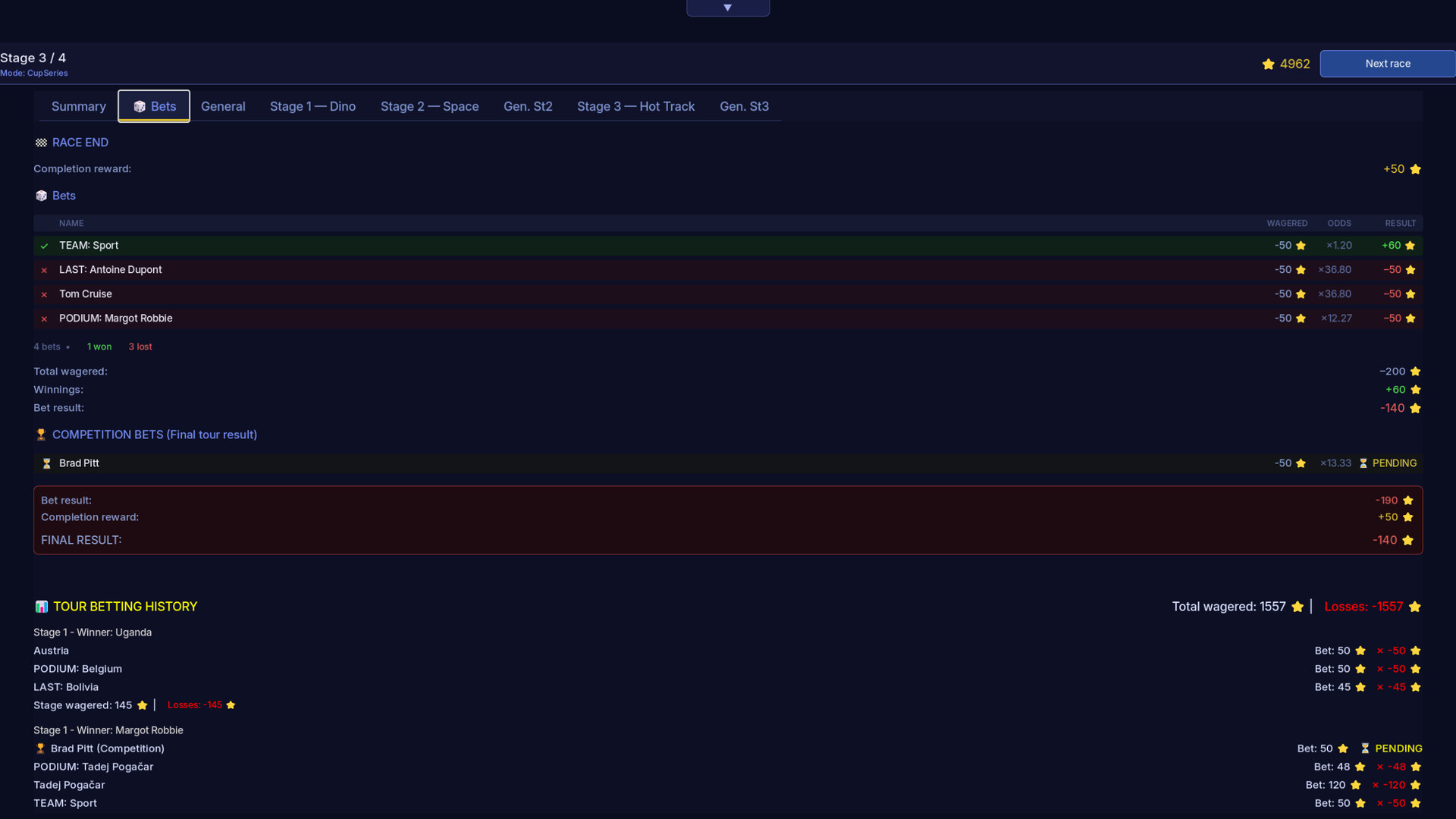
Task: Click star beside Stage wagered: 145
Action: (x=142, y=705)
